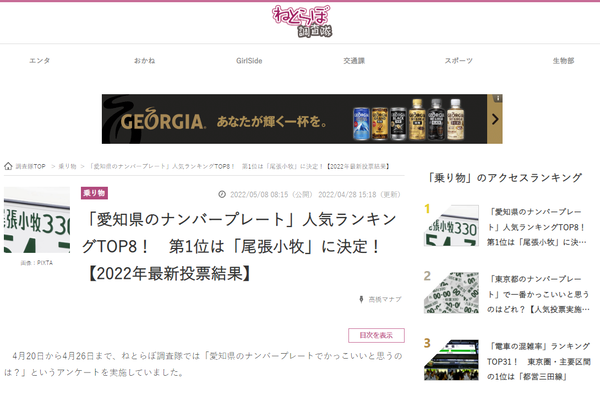Viewport: 600px width, 395px height.
Task: Show table of contents with 目次を表示
Action: coord(376,335)
